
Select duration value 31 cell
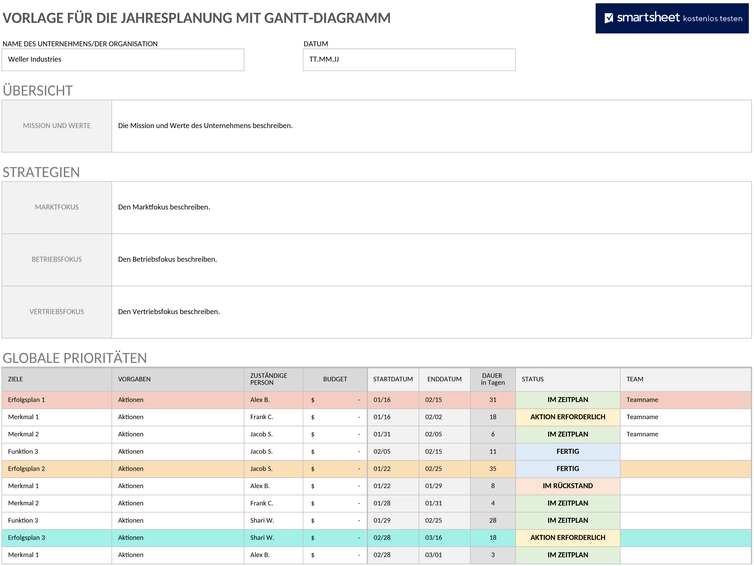pos(493,400)
